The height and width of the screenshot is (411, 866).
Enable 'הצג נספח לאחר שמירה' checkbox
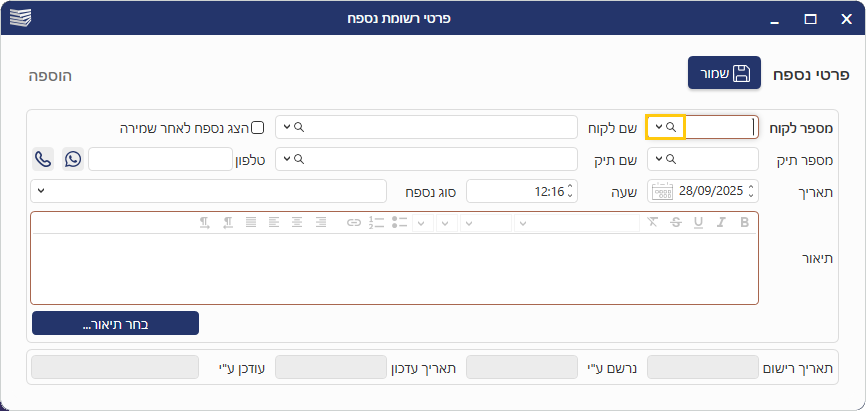pos(257,127)
